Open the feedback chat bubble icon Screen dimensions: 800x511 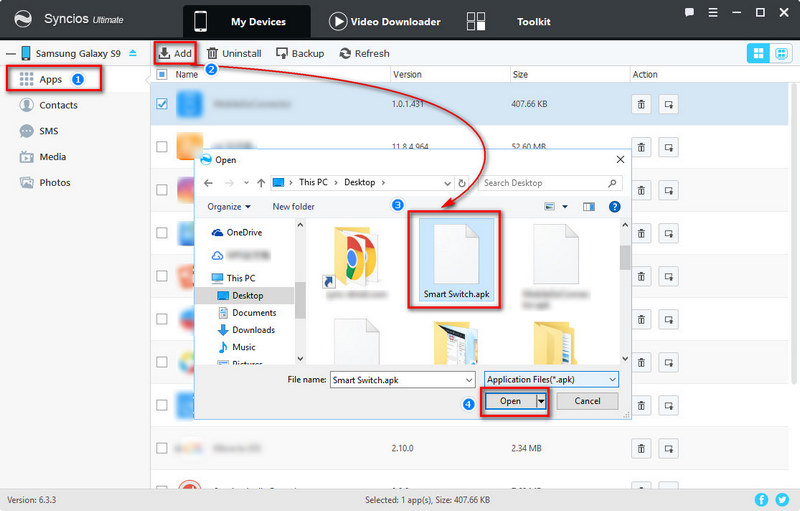pos(689,12)
